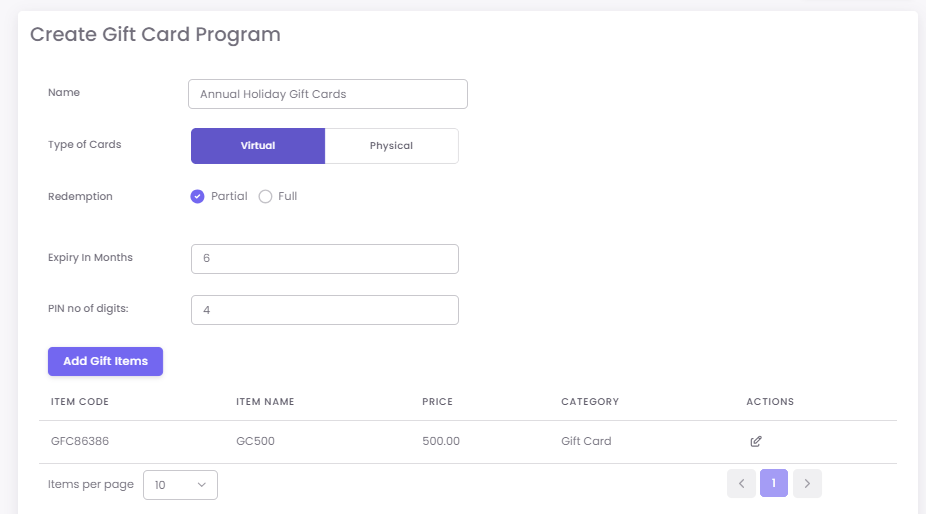
Task: Go to the next page arrow
Action: pyautogui.click(x=807, y=484)
